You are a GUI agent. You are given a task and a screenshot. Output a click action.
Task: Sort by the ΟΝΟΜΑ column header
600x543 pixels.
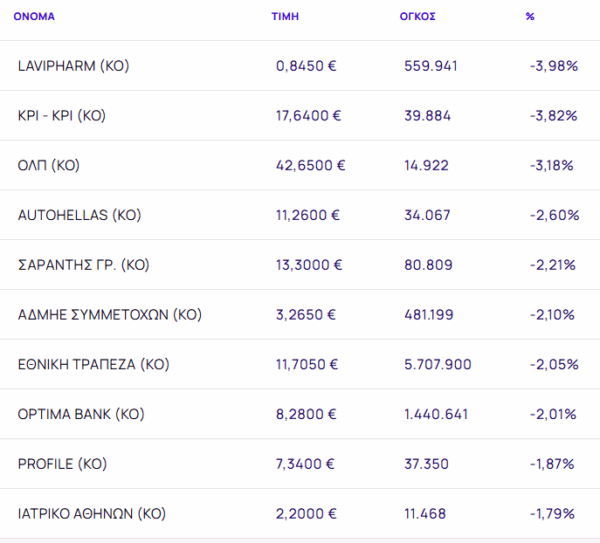point(34,16)
